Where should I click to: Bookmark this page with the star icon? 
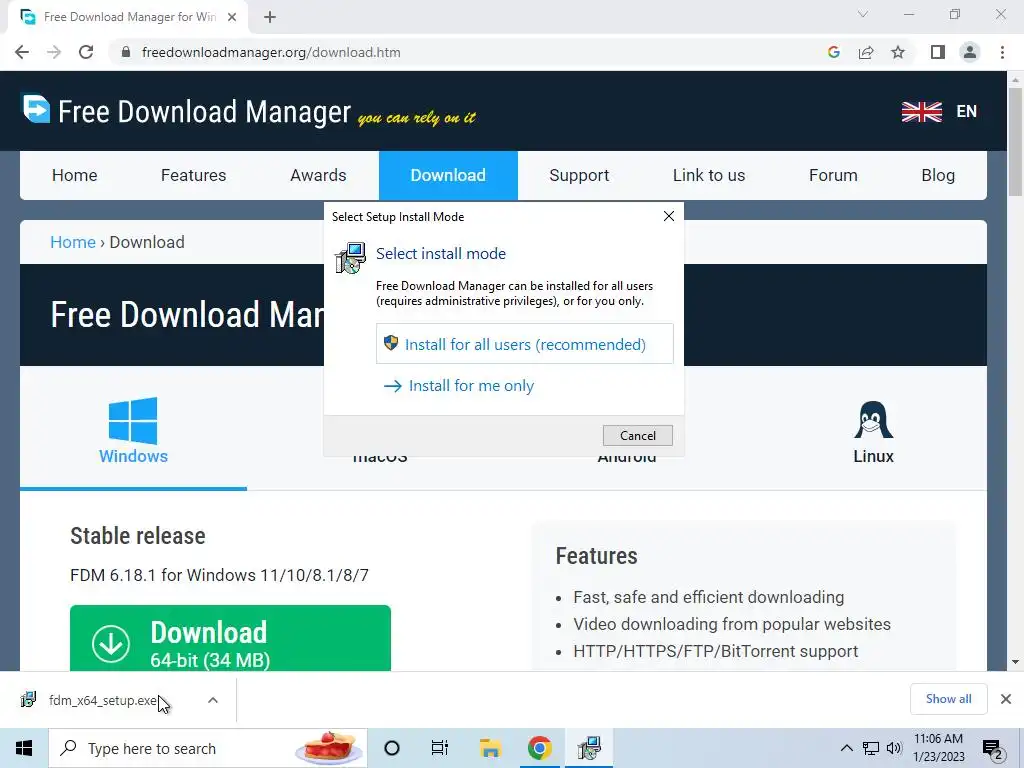[898, 52]
